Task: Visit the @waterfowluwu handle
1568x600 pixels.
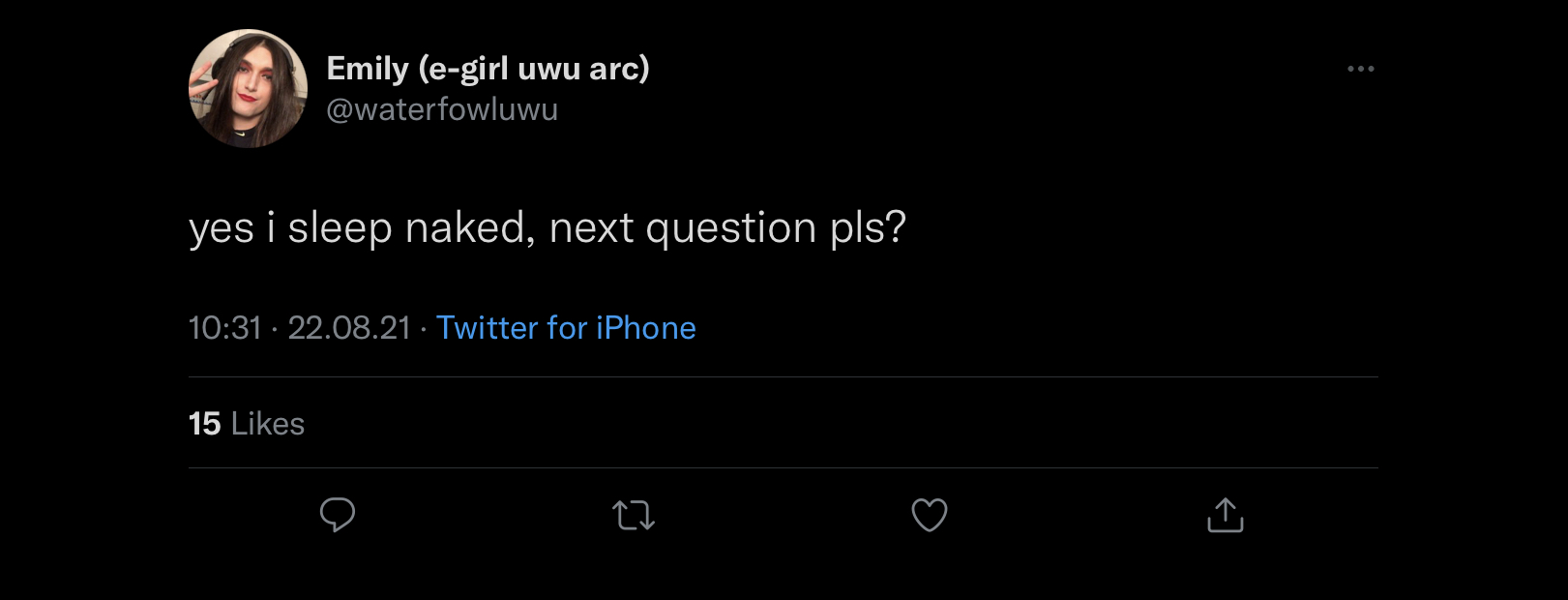Action: tap(442, 109)
